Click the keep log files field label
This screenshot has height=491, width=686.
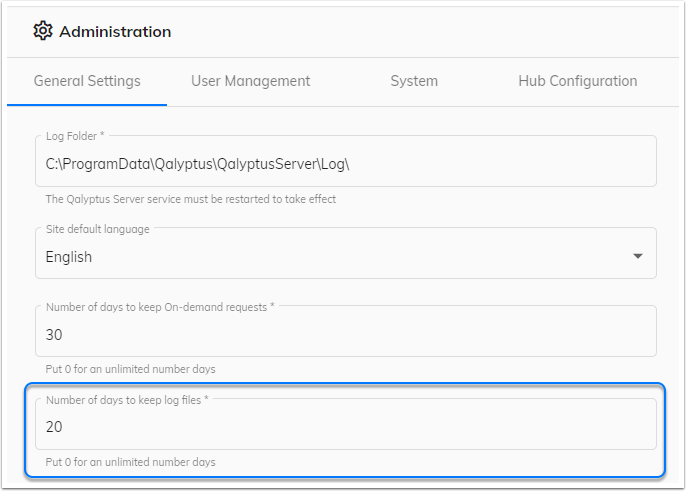click(127, 400)
